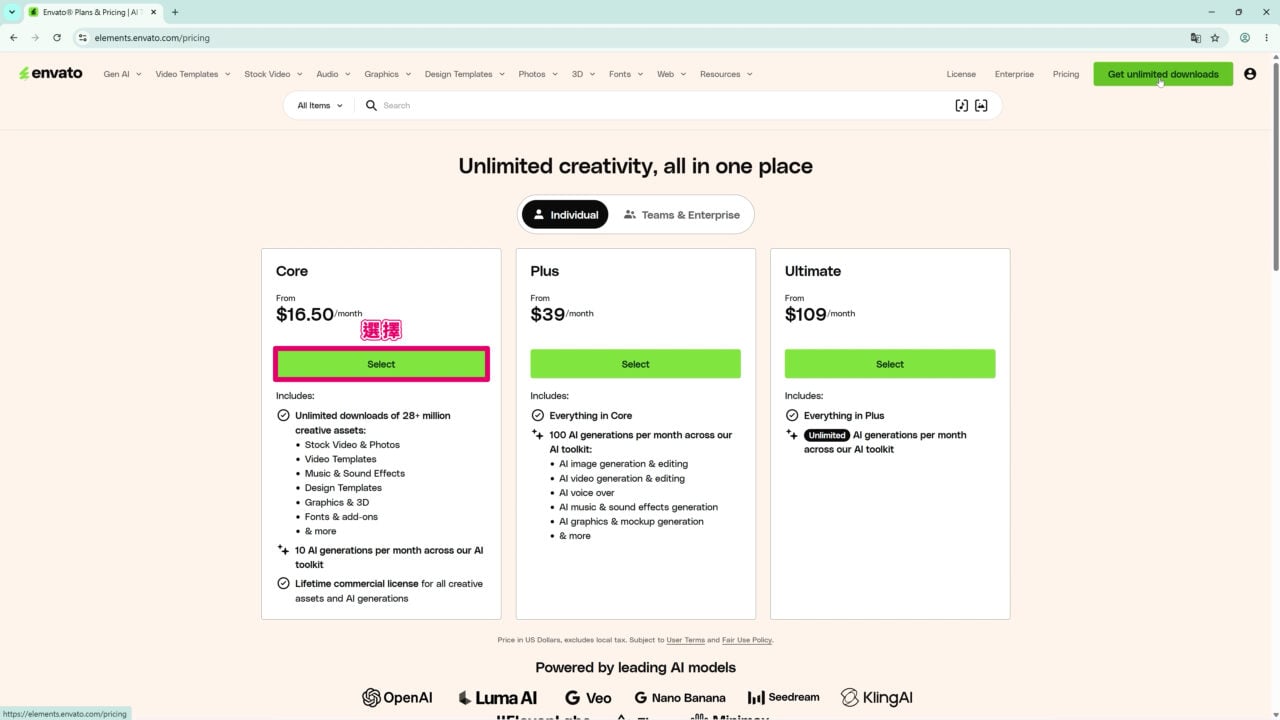Click the Seedream logo
1280x720 pixels.
[783, 697]
